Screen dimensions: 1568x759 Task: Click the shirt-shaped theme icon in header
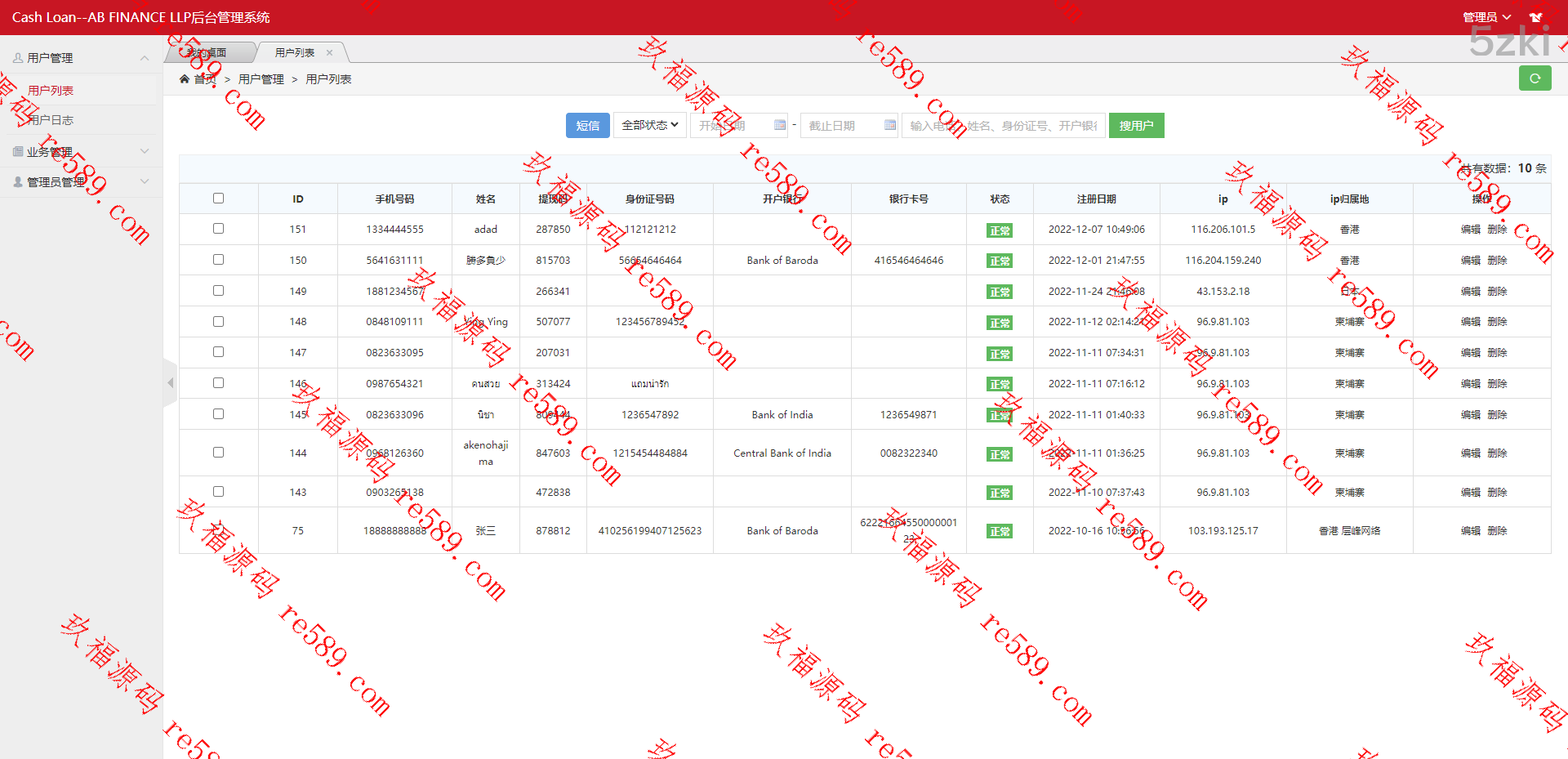click(x=1535, y=17)
